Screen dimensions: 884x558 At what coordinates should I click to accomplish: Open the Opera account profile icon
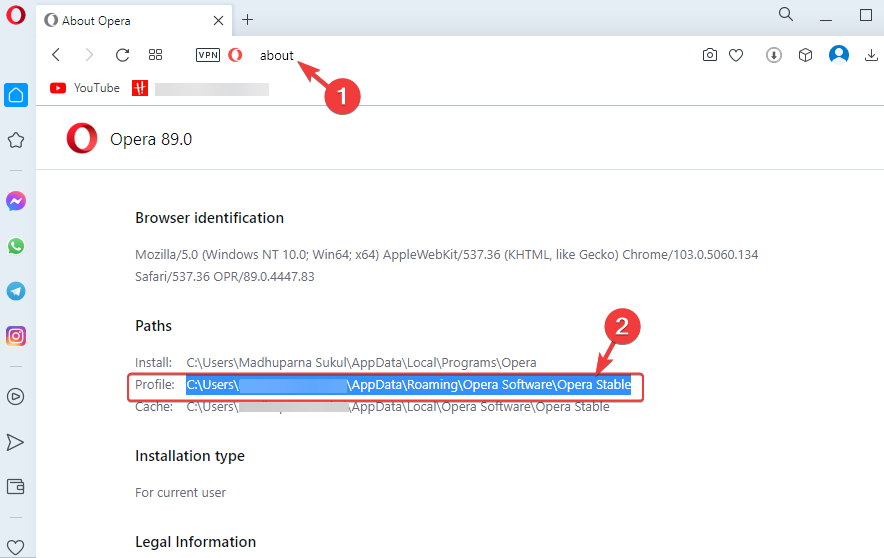click(839, 55)
